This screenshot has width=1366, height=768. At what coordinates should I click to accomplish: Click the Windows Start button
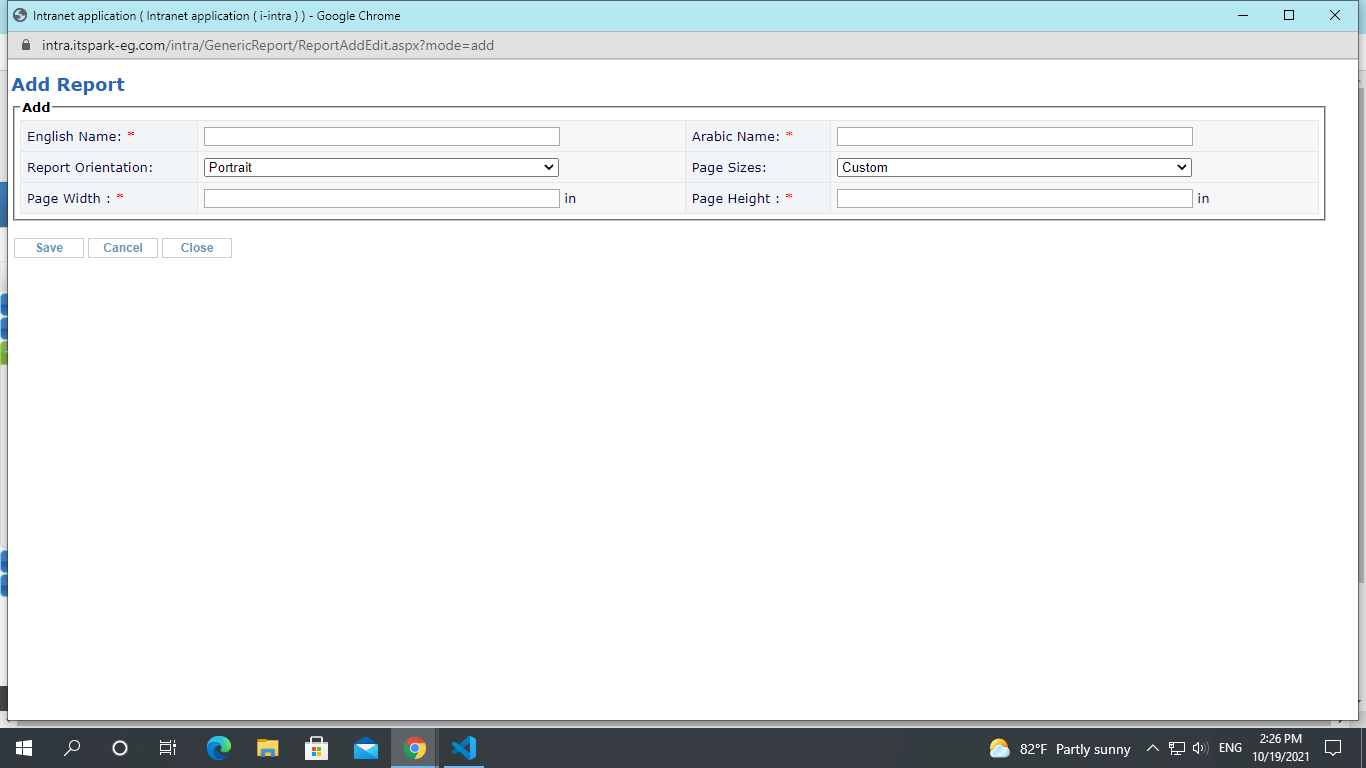pos(24,748)
